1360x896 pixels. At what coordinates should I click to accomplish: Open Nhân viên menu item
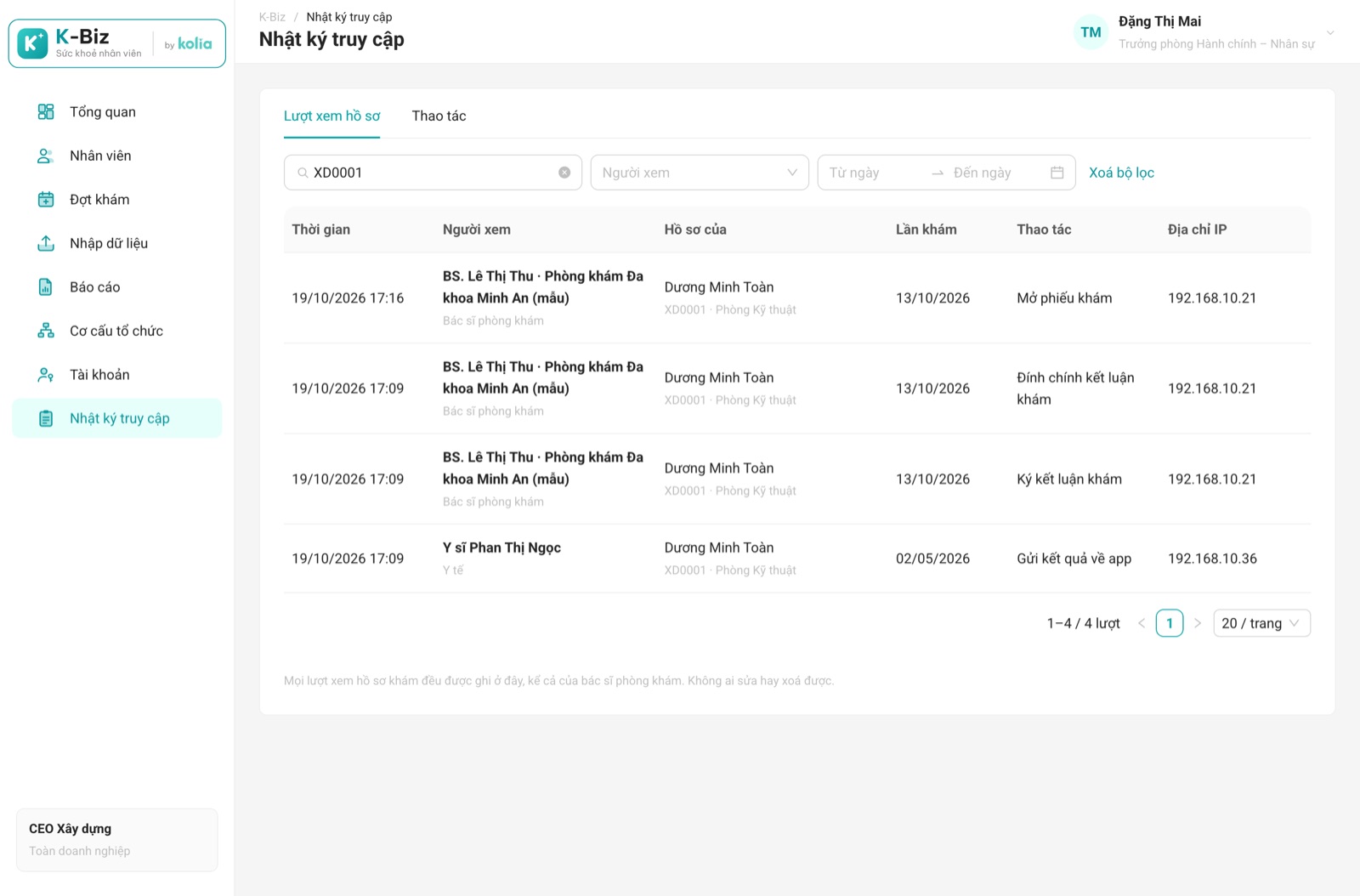(x=117, y=156)
